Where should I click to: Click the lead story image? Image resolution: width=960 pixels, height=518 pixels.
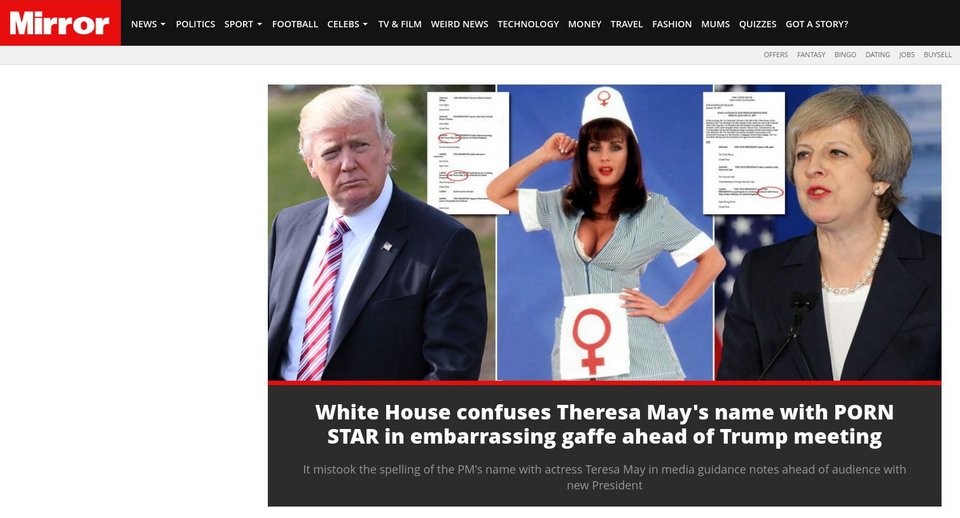[604, 233]
